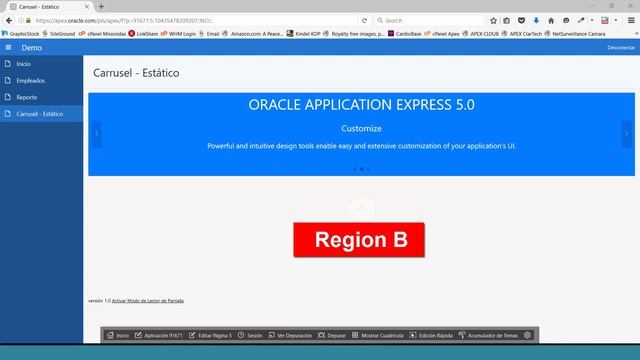Click the Desconectar link in header

pos(621,48)
